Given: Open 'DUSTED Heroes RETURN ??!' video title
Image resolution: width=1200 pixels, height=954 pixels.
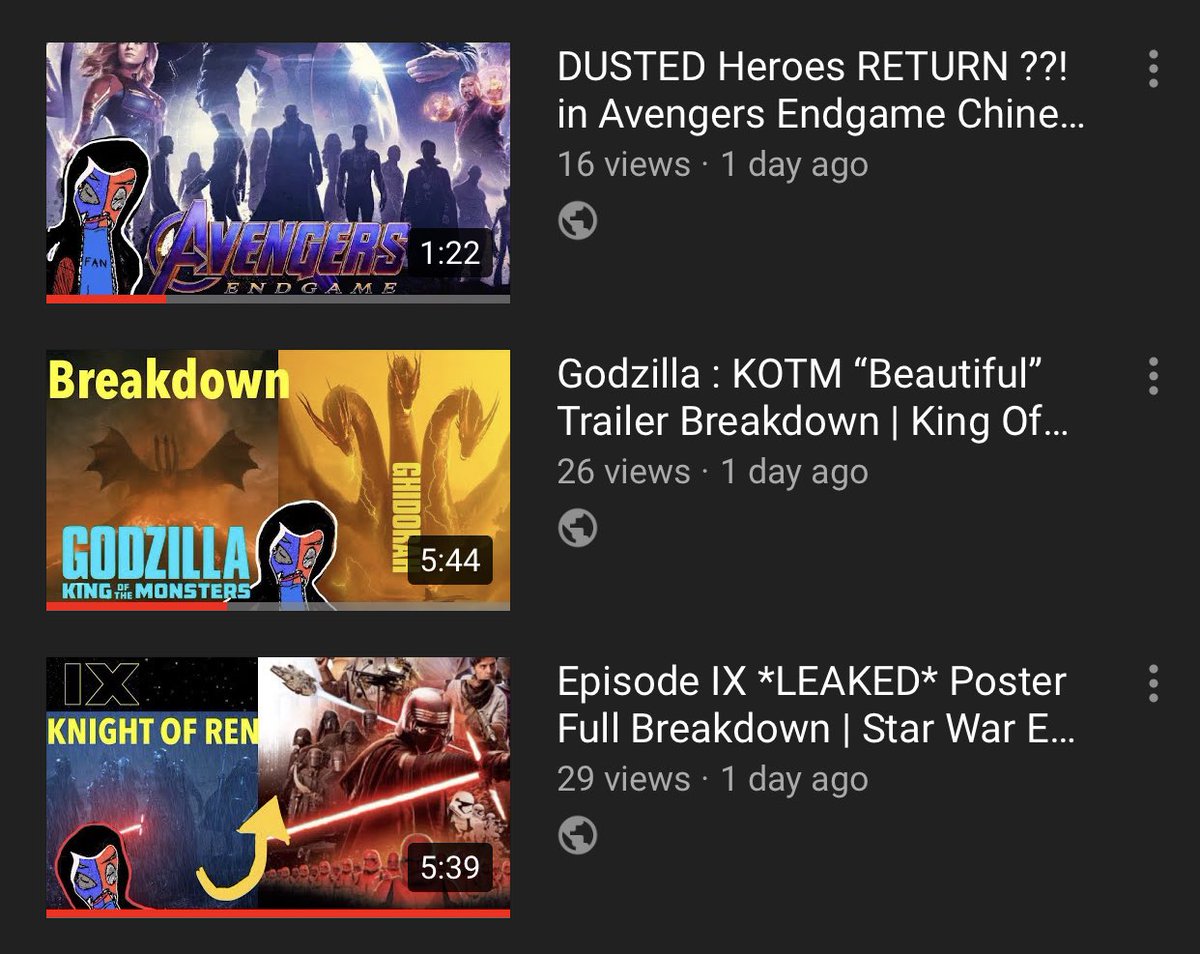Looking at the screenshot, I should [820, 91].
